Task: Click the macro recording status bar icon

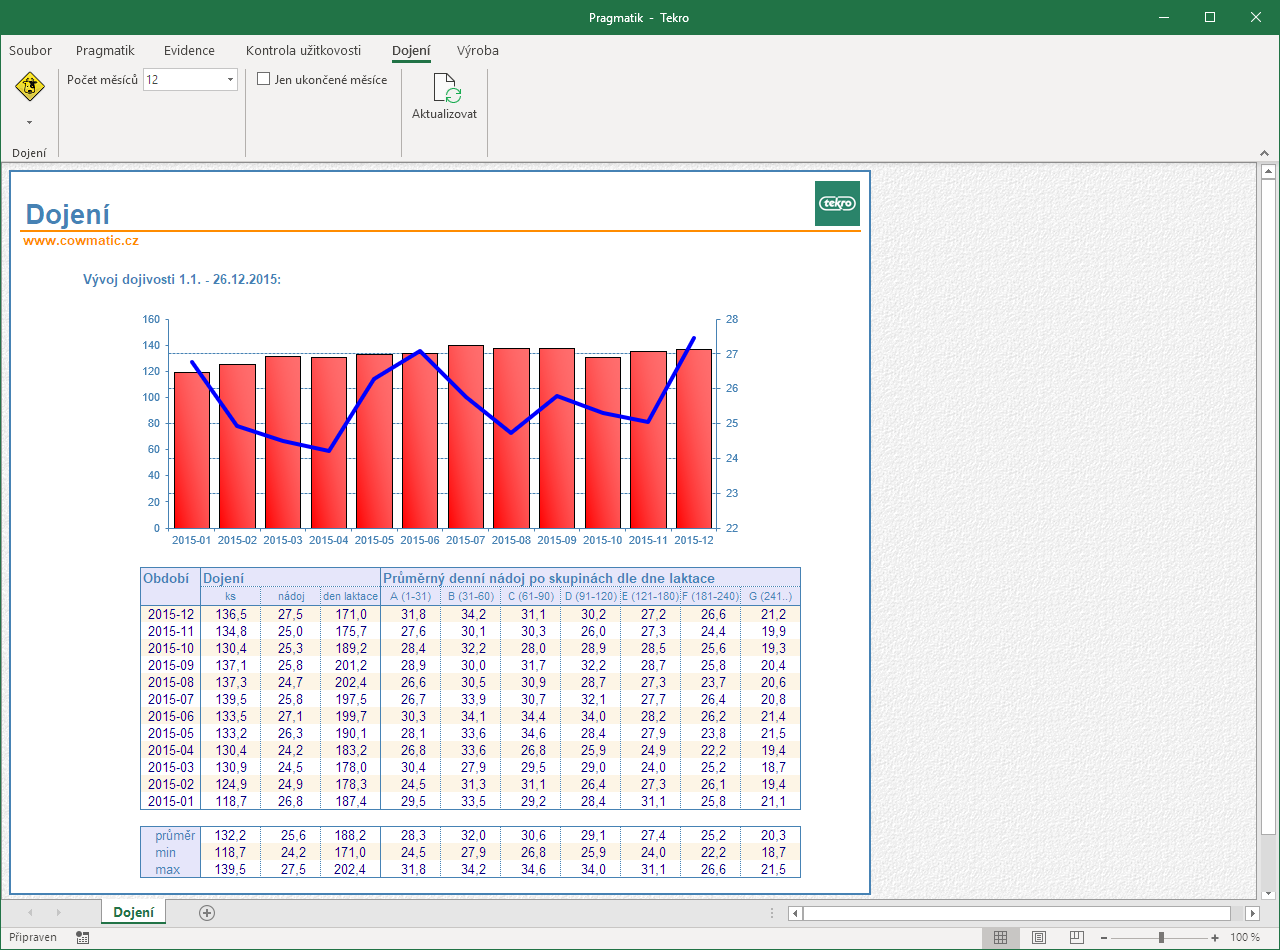Action: [x=82, y=938]
